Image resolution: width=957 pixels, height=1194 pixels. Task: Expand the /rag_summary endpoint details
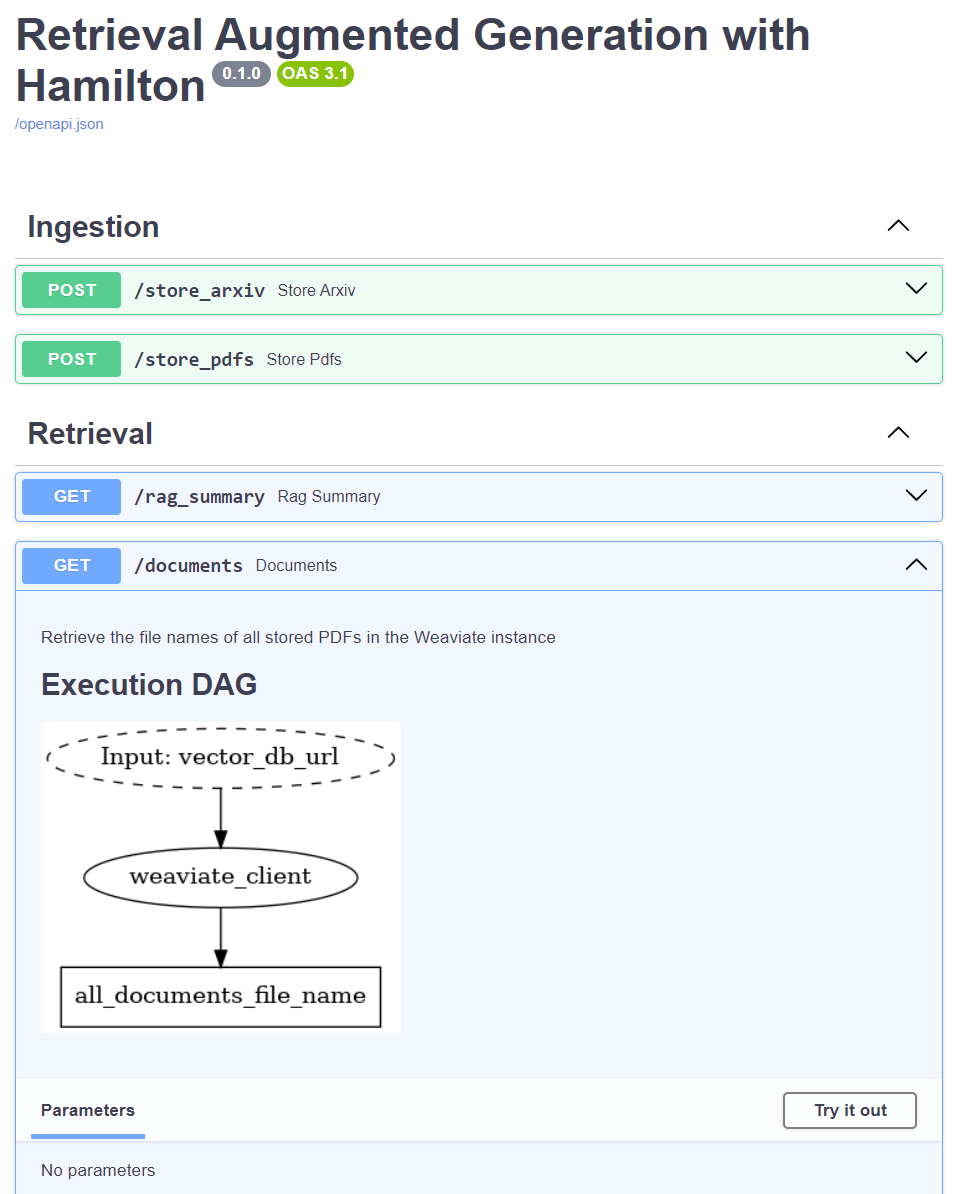pyautogui.click(x=915, y=494)
